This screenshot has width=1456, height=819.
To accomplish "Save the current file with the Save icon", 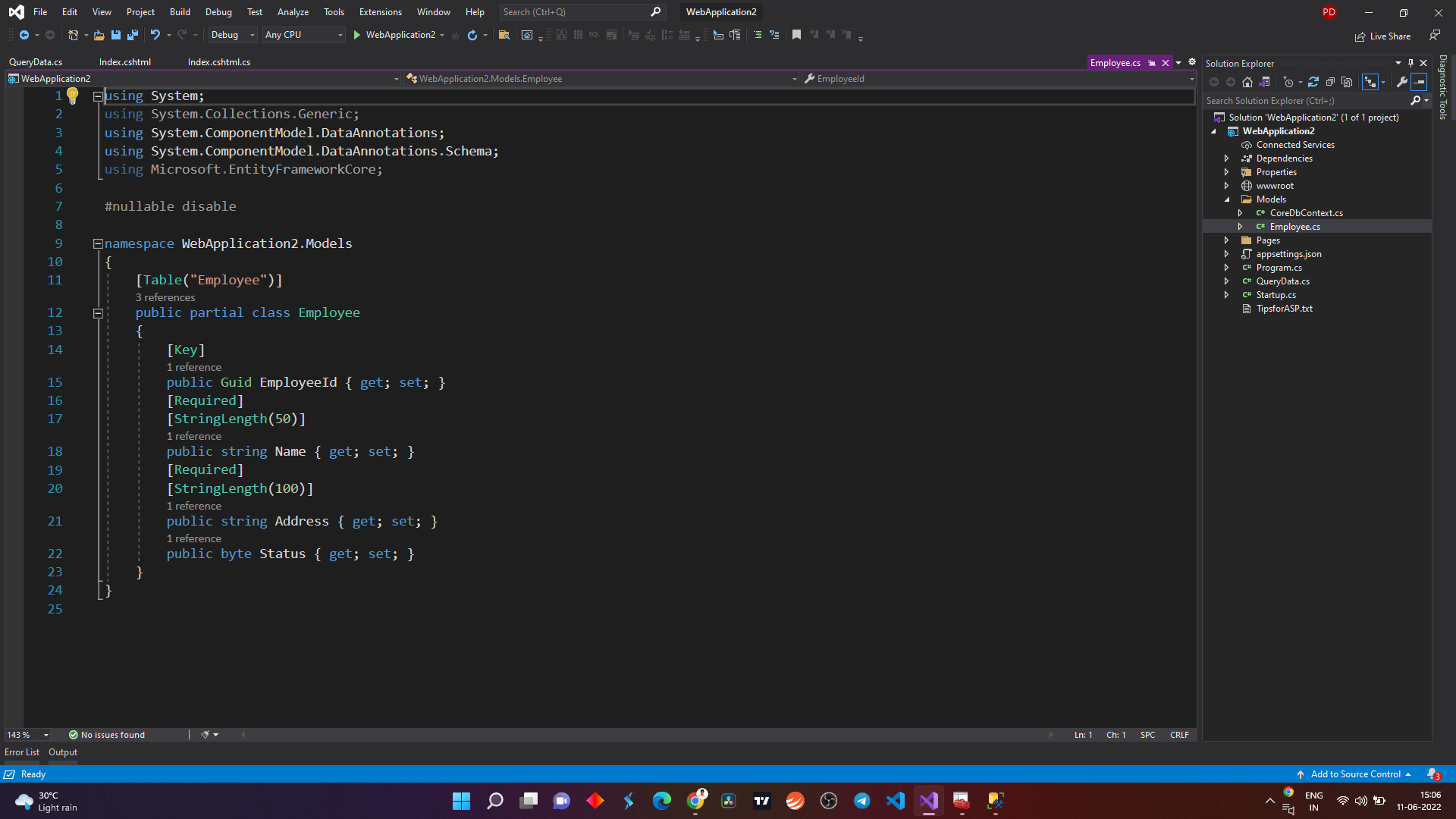I will tap(116, 35).
